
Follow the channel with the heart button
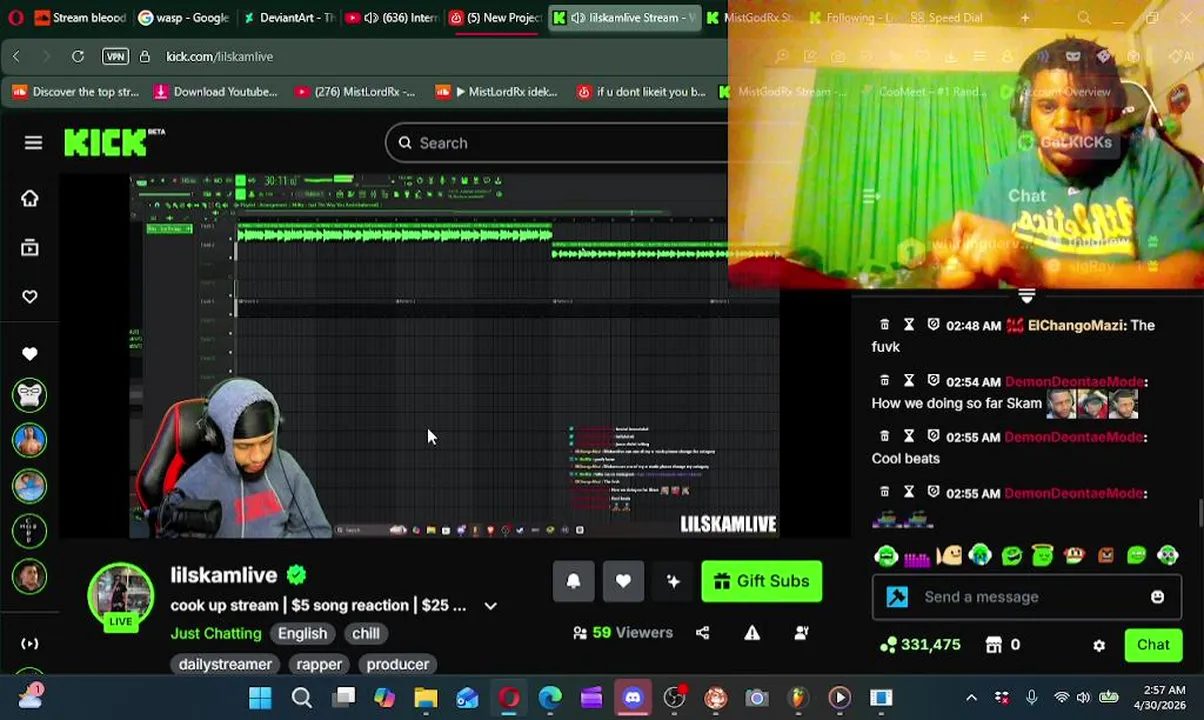(623, 581)
